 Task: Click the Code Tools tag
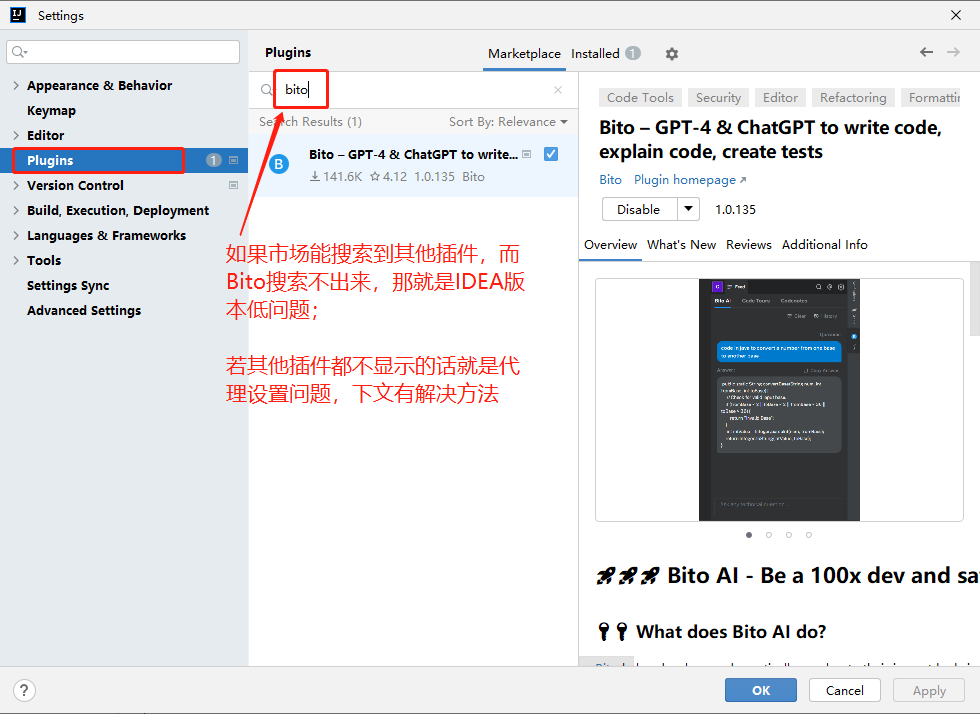click(640, 98)
